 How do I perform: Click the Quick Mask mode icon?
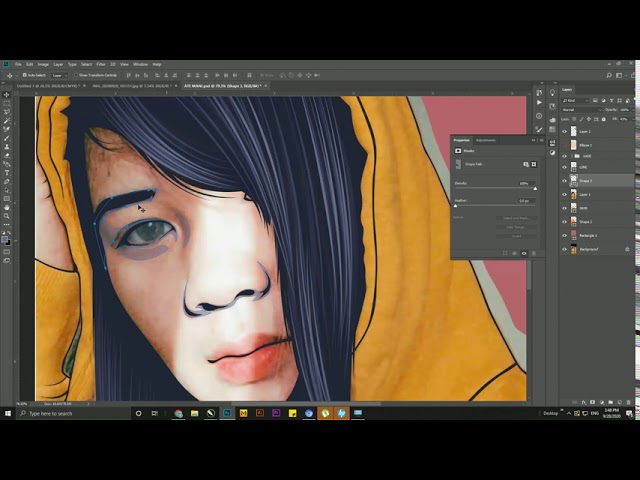pos(7,252)
